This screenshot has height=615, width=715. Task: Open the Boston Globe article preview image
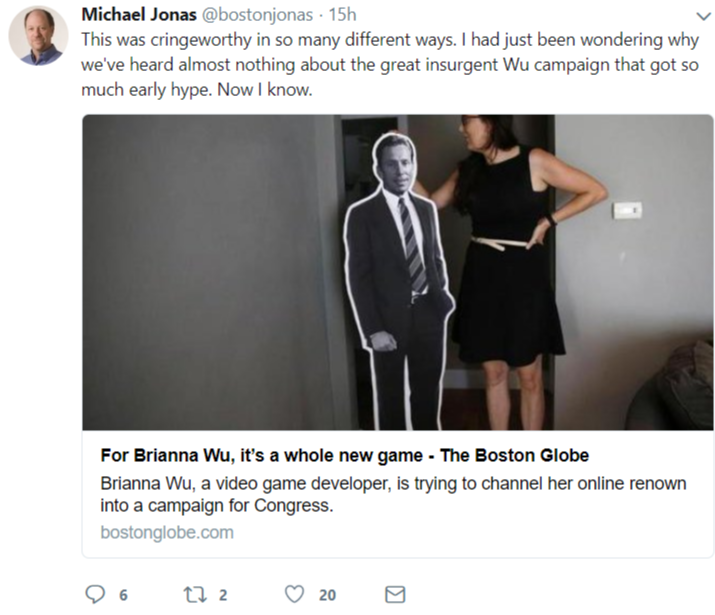(x=398, y=272)
